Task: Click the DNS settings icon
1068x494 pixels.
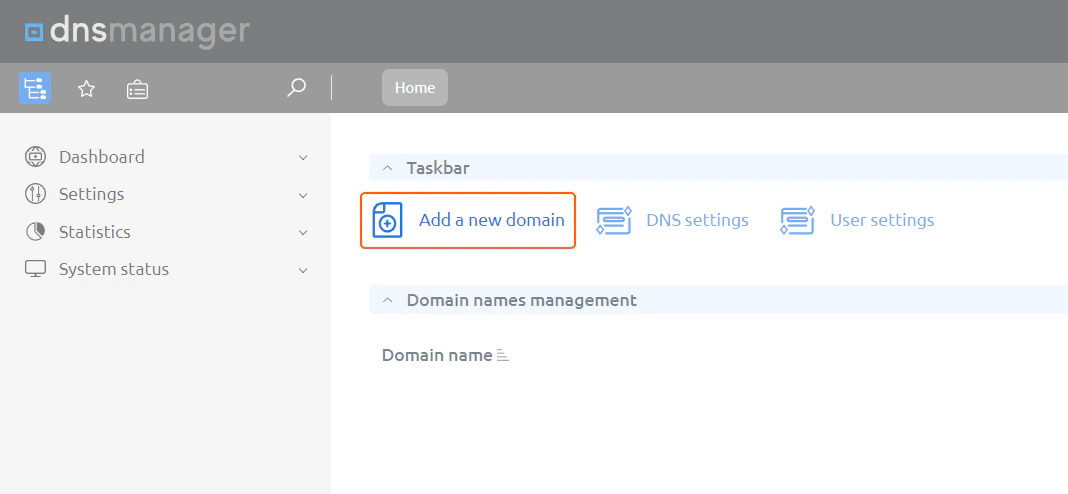Action: [x=614, y=220]
